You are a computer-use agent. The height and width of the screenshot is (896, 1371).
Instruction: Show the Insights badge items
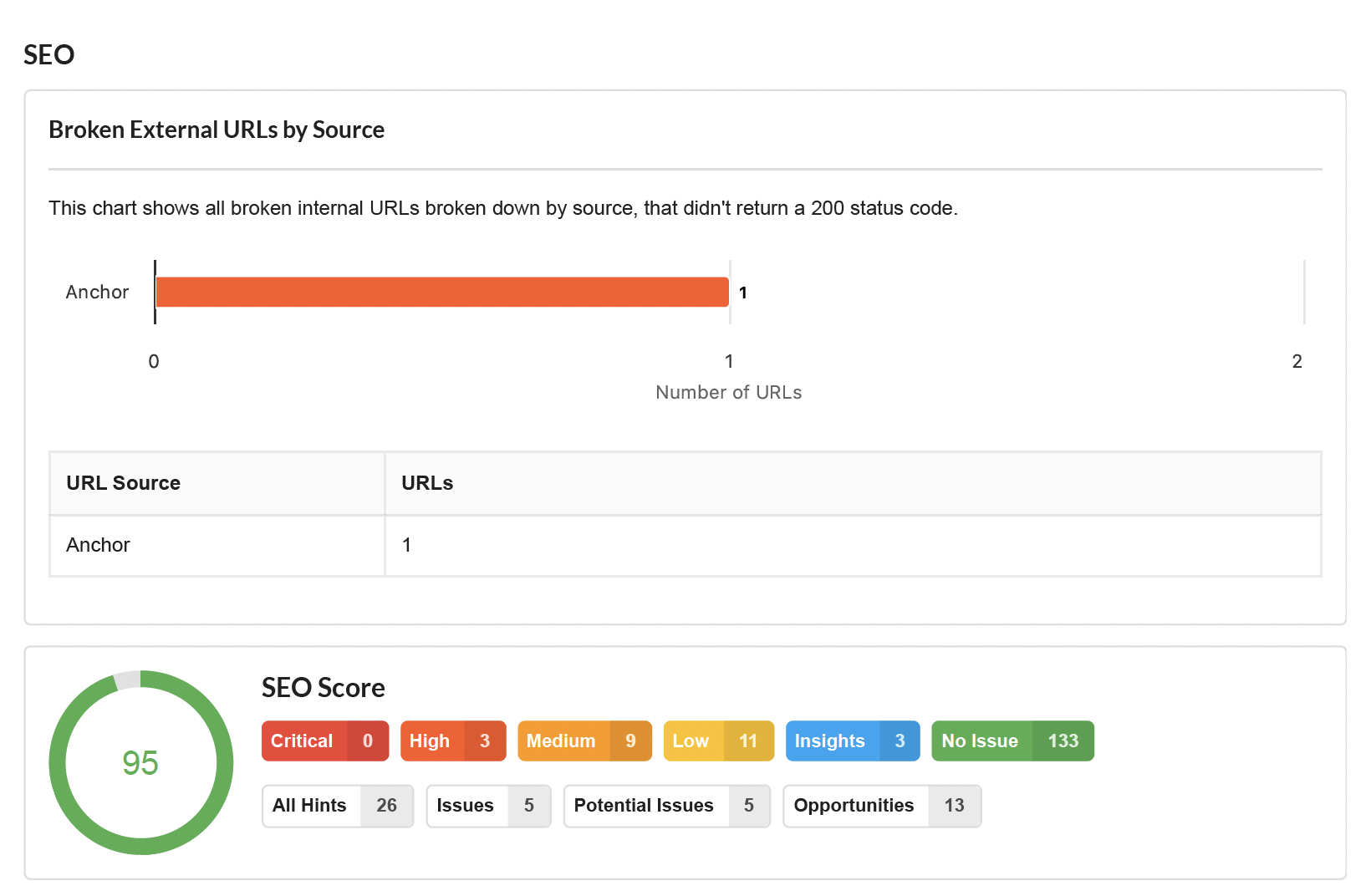coord(853,741)
